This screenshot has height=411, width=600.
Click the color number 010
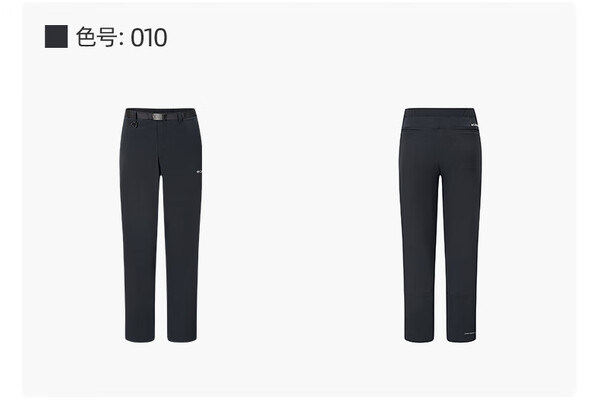tap(149, 38)
